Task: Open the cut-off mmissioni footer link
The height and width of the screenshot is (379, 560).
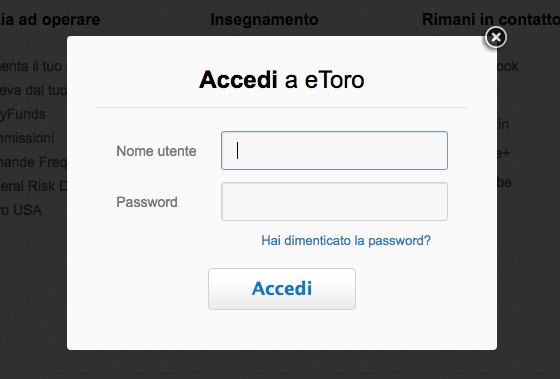Action: coord(27,138)
